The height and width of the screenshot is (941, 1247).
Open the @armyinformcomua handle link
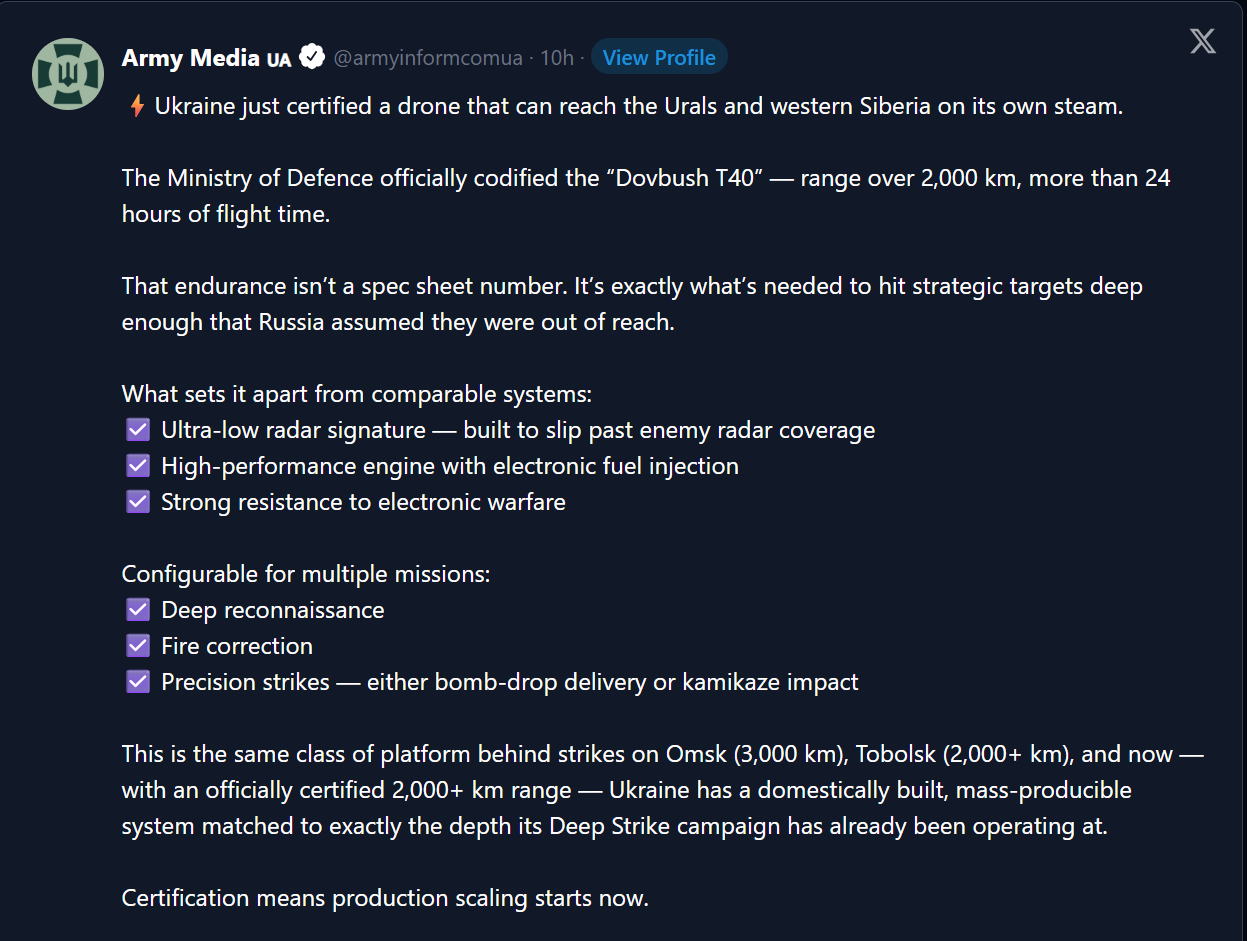[x=428, y=58]
